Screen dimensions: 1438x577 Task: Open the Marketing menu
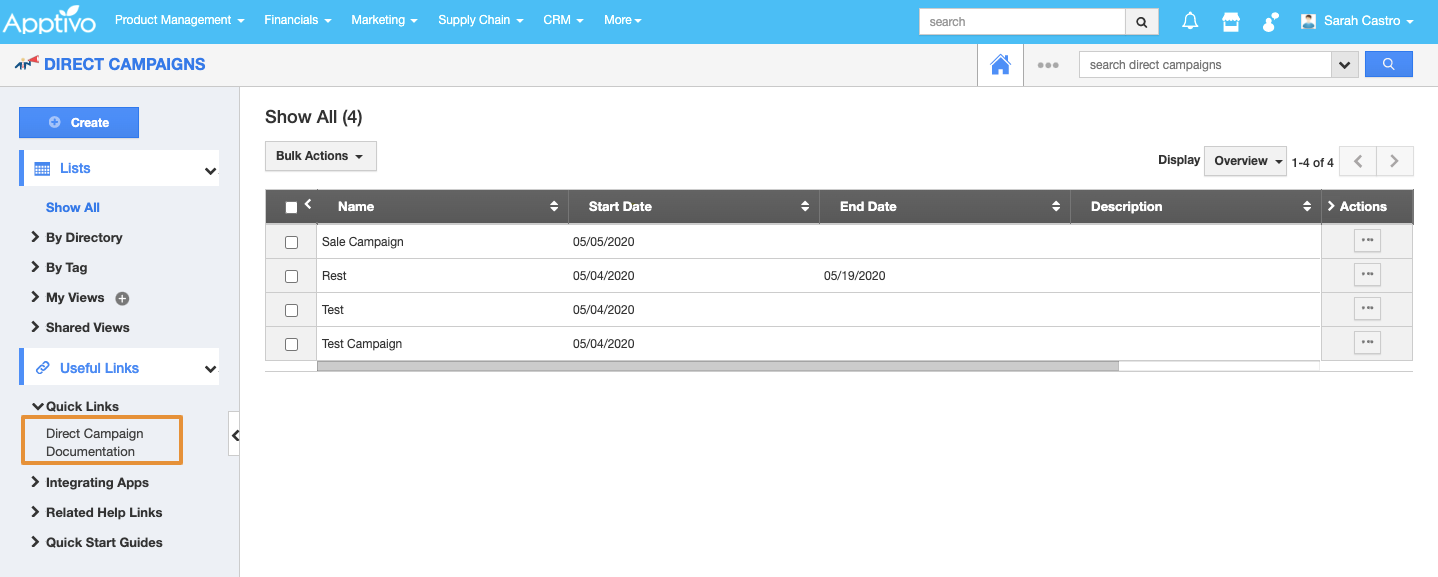(384, 19)
